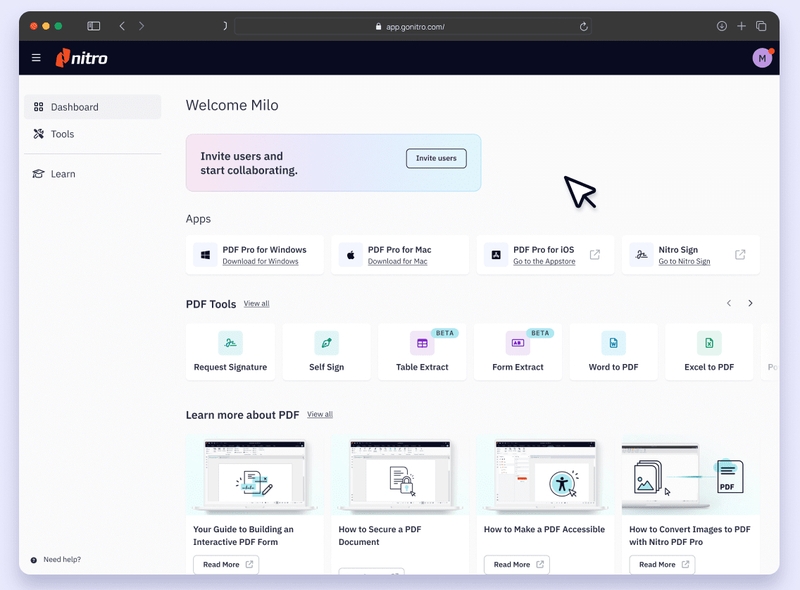Open Learn in the sidebar
The width and height of the screenshot is (800, 590).
point(92,174)
